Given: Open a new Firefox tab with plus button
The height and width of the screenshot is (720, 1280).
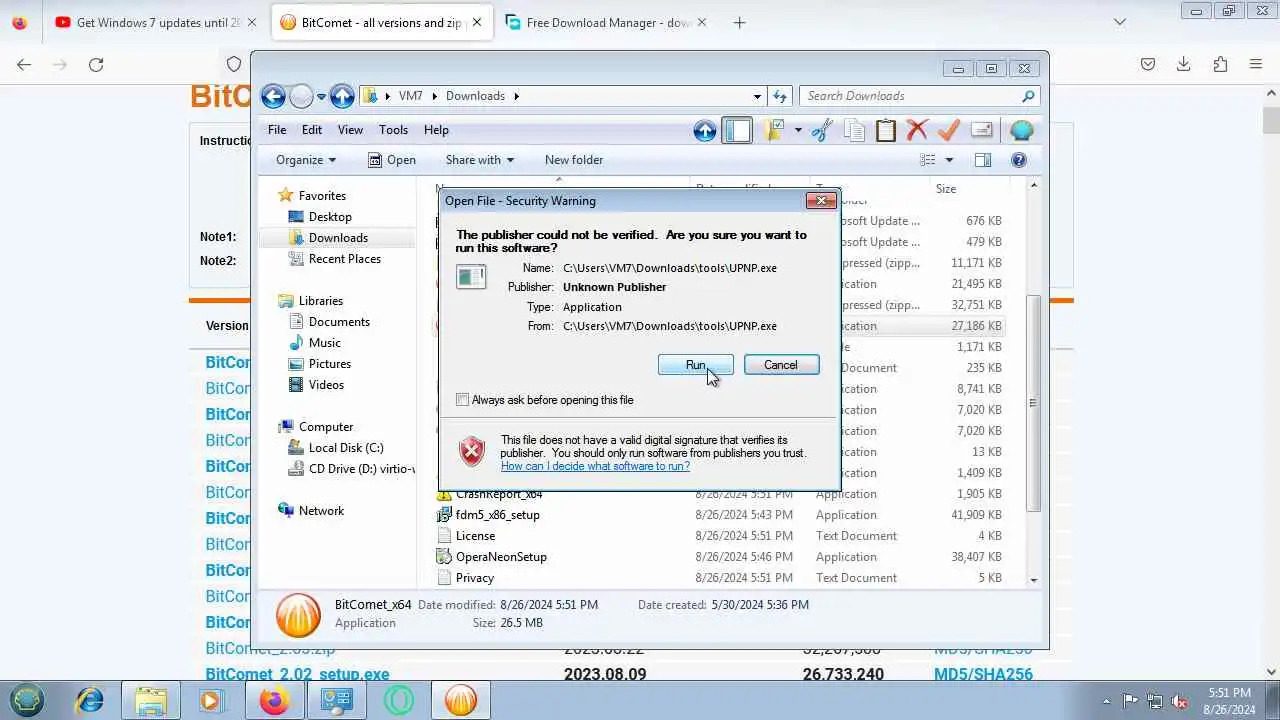Looking at the screenshot, I should click(739, 22).
